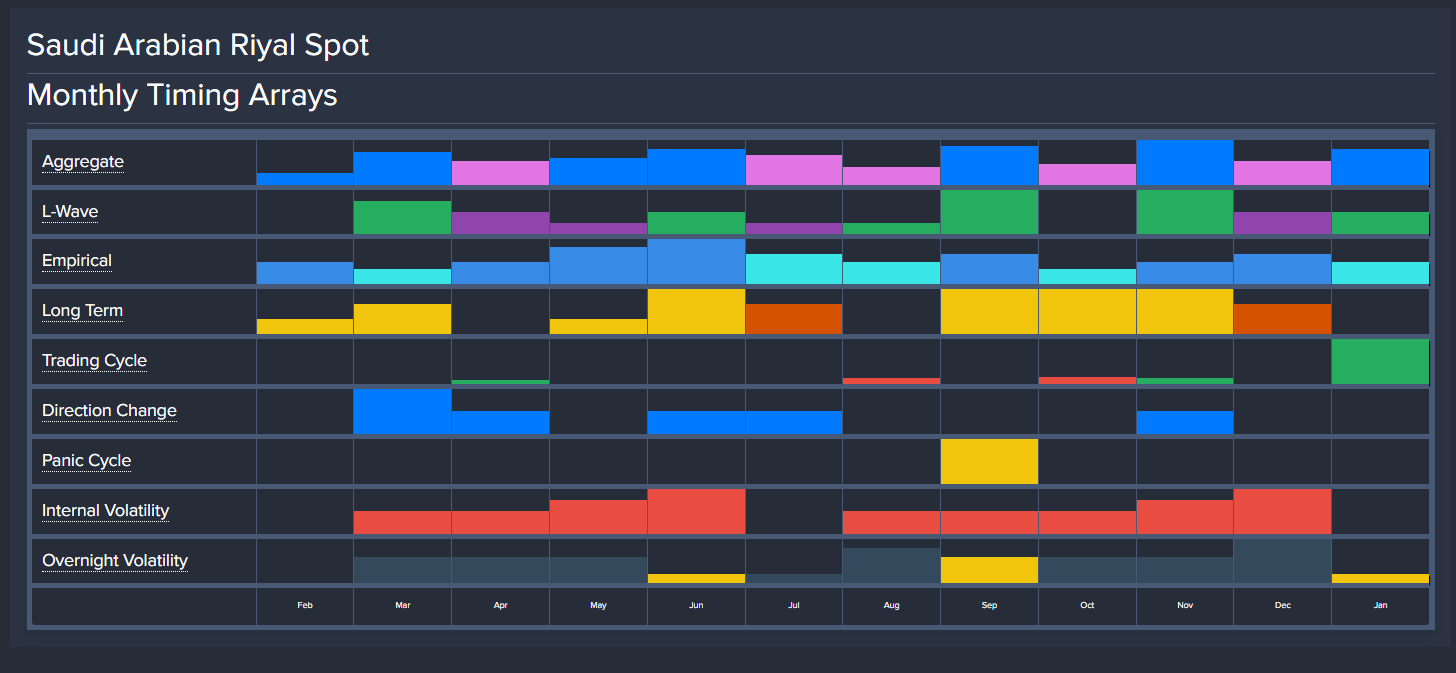The height and width of the screenshot is (673, 1456).
Task: Open the Overnight Volatility link
Action: pos(114,561)
